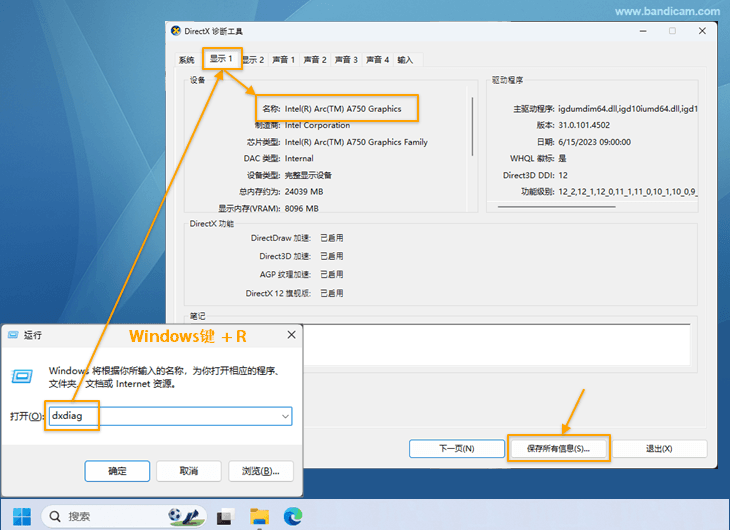Click the Run dialog title bar icon
The image size is (730, 530).
[x=13, y=335]
